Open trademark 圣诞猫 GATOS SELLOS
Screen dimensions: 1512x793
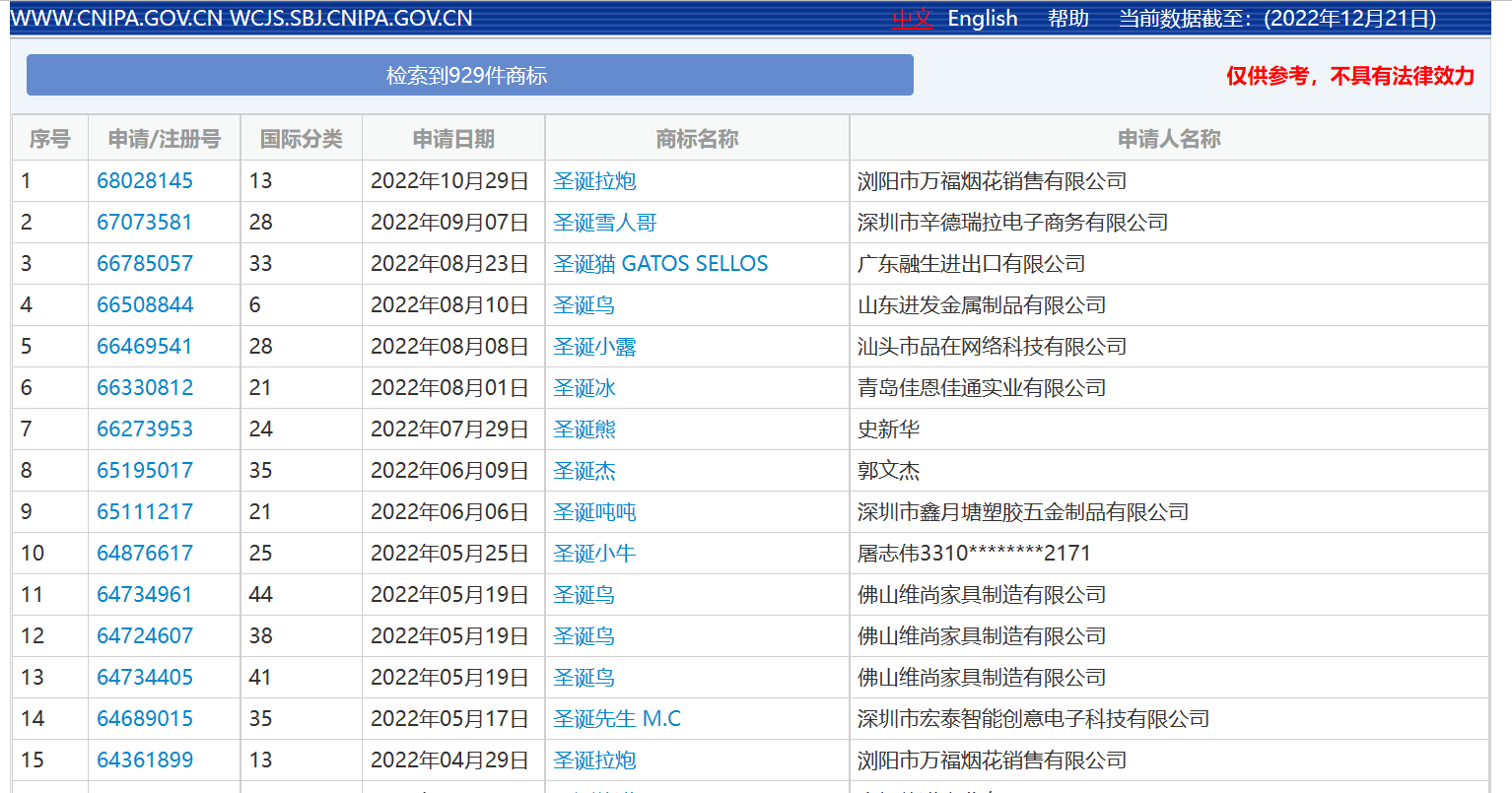[x=660, y=264]
